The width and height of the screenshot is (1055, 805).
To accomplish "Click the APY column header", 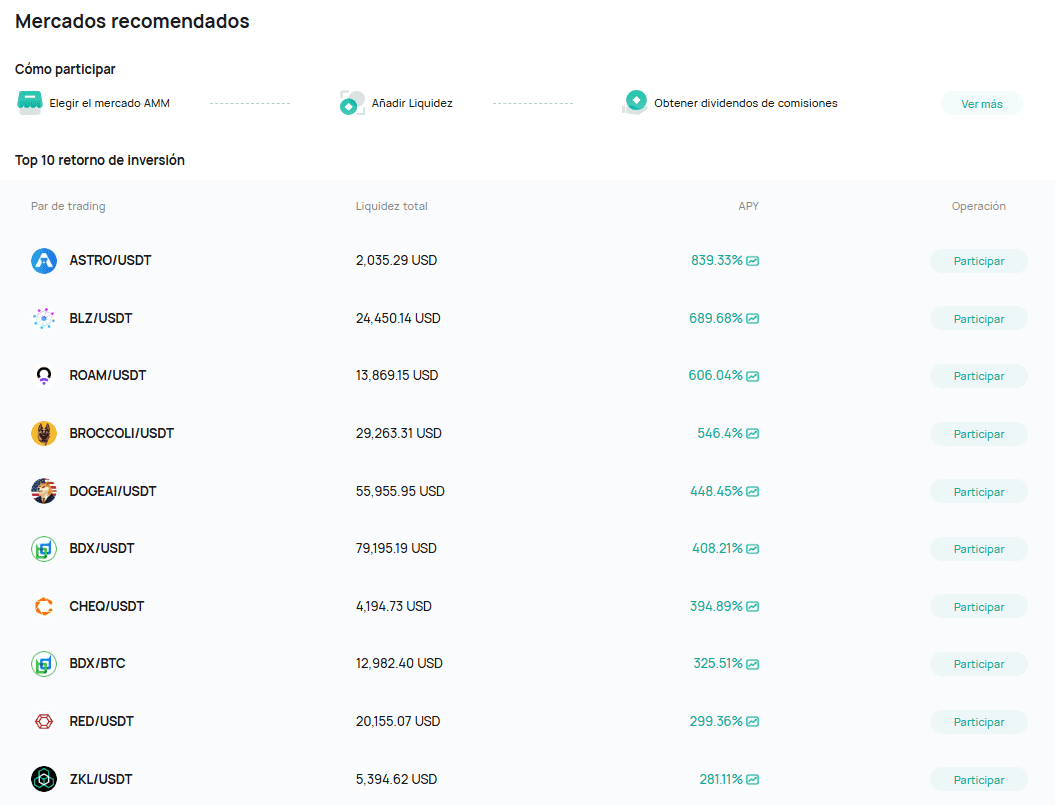I will point(748,206).
